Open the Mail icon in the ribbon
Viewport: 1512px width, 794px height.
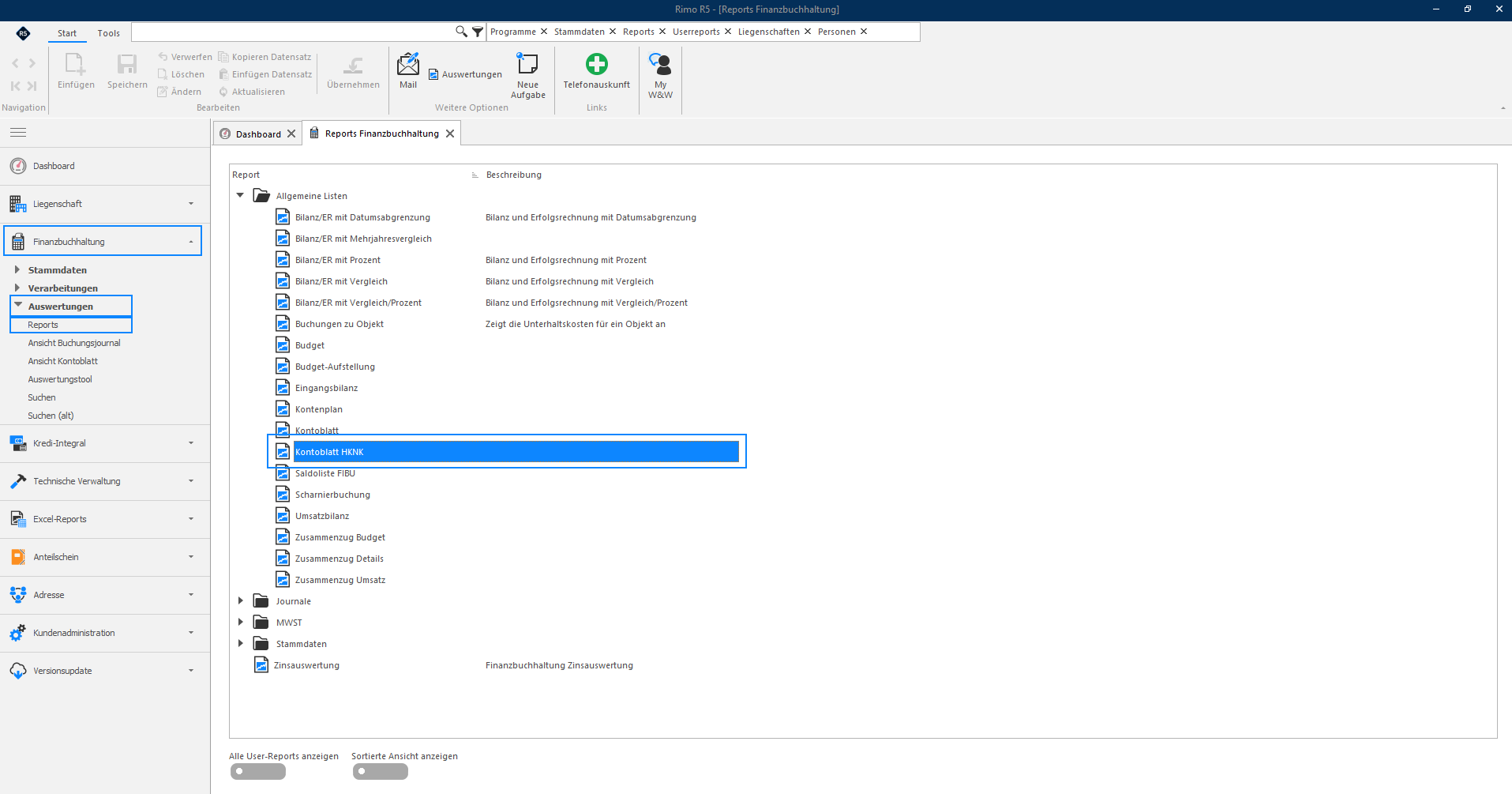[x=408, y=65]
